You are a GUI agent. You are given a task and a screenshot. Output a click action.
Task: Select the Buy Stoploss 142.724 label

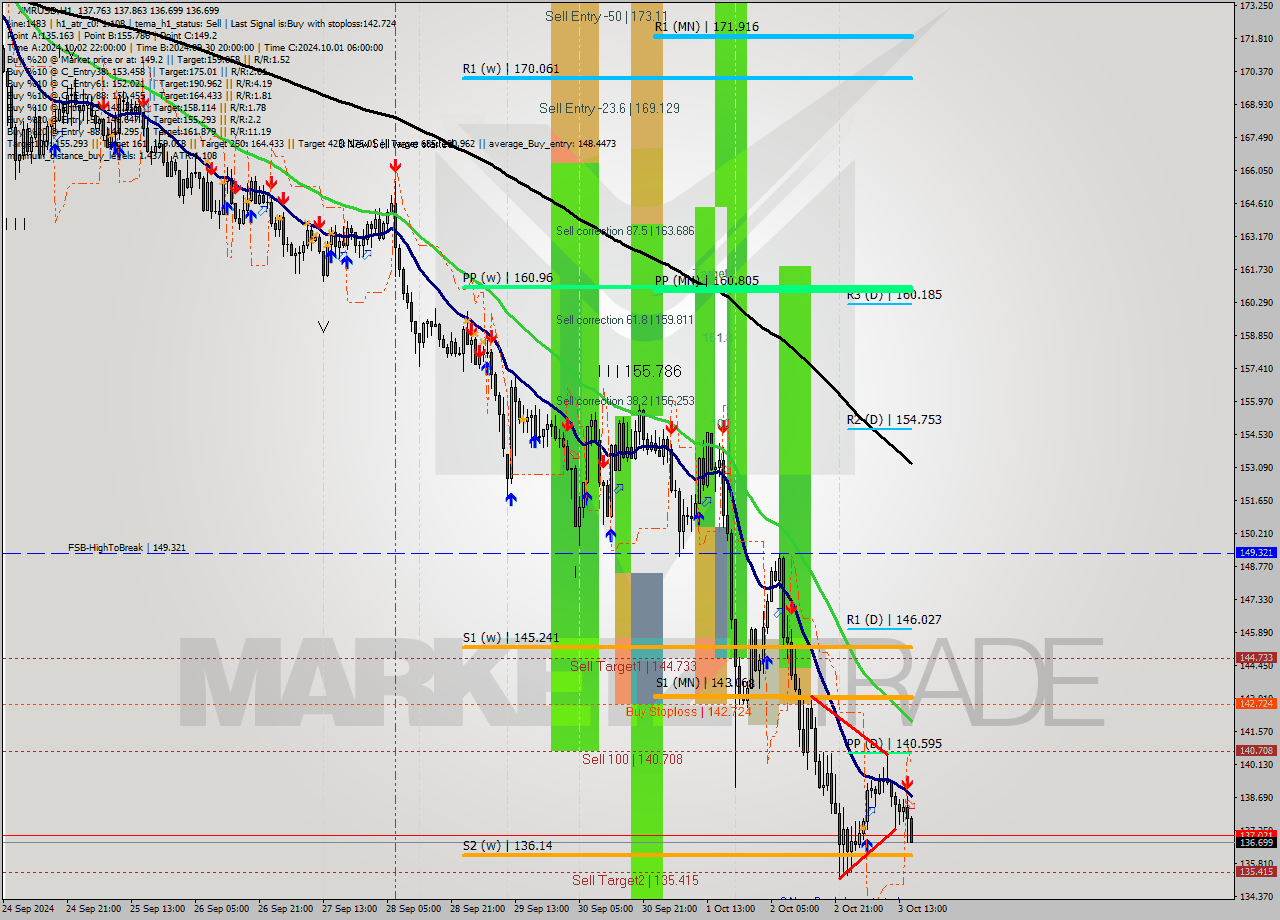(x=687, y=712)
